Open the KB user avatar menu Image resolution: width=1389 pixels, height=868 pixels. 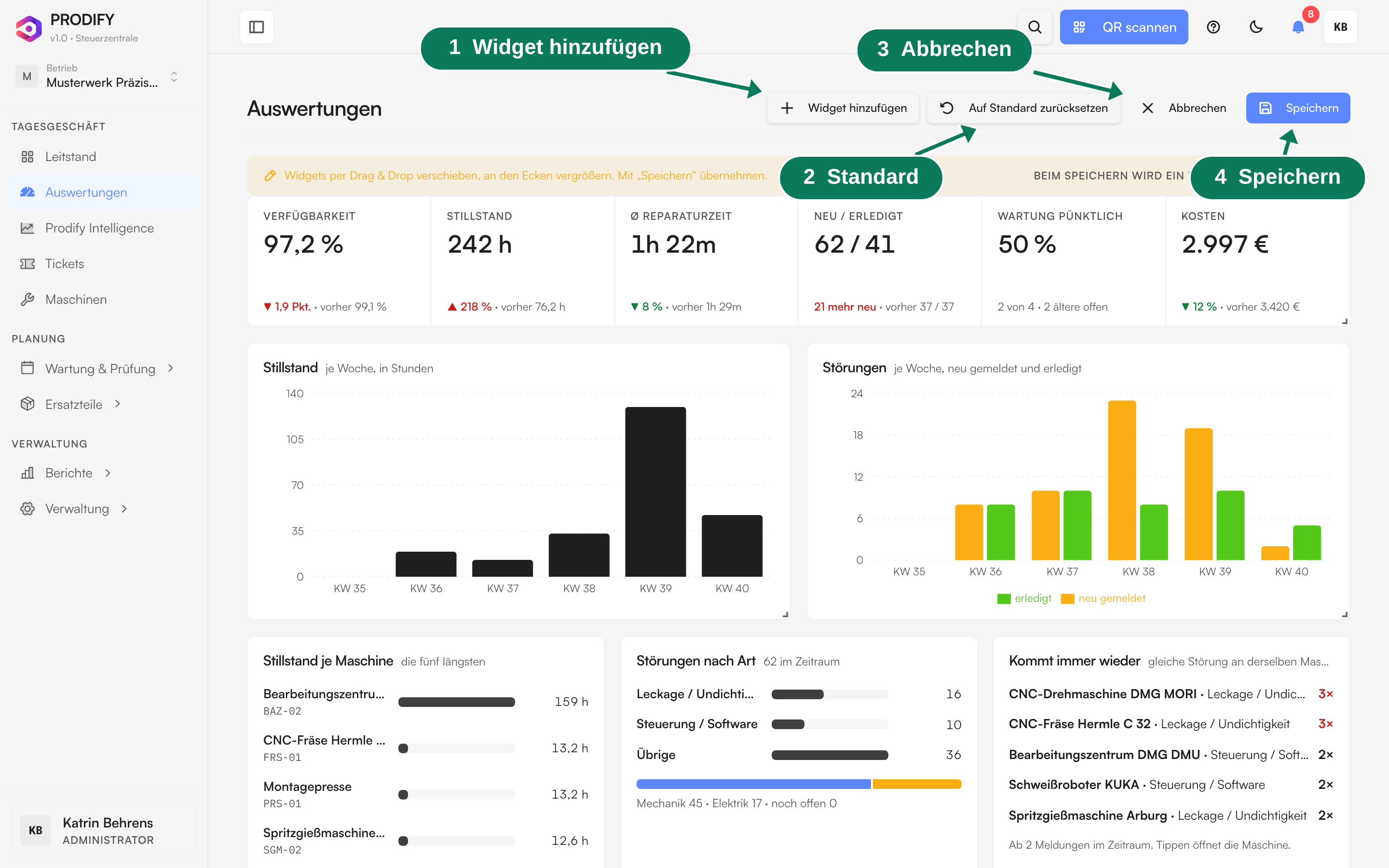1341,27
